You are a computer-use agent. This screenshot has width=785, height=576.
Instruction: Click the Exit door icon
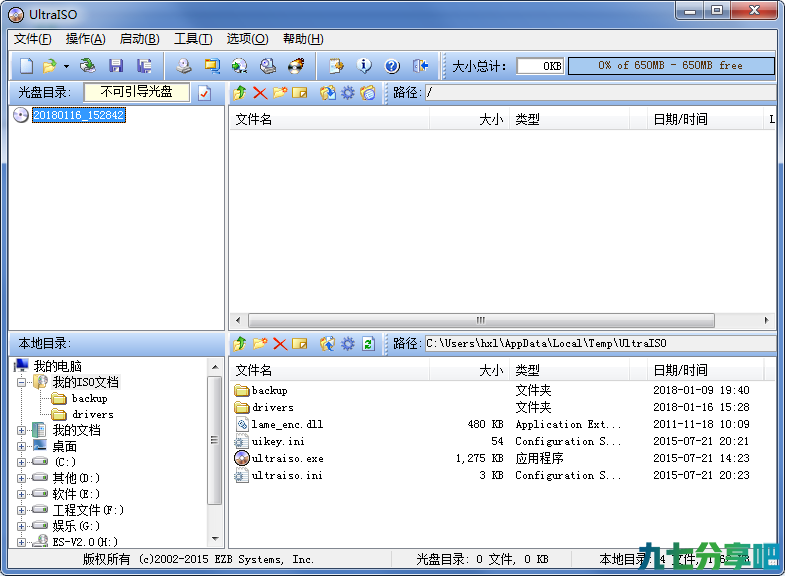click(420, 66)
